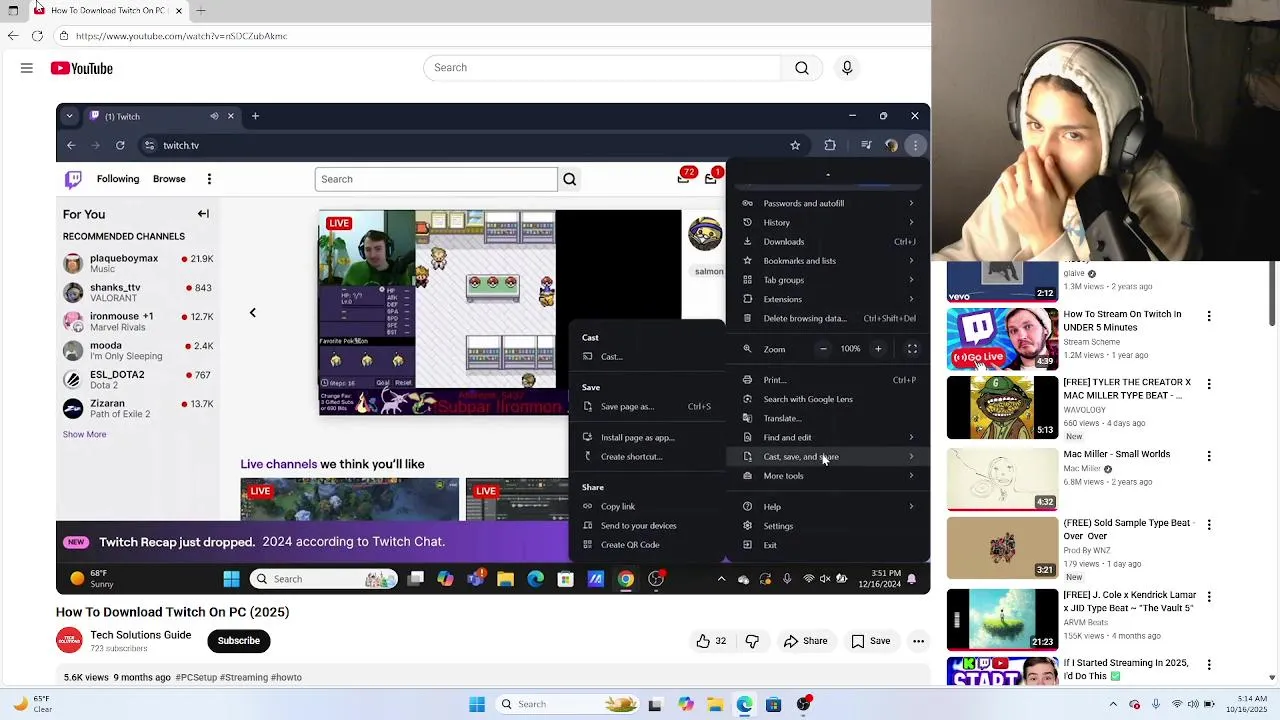Open How To Stream On Twitch thumbnail
The image size is (1280, 720).
point(1002,339)
